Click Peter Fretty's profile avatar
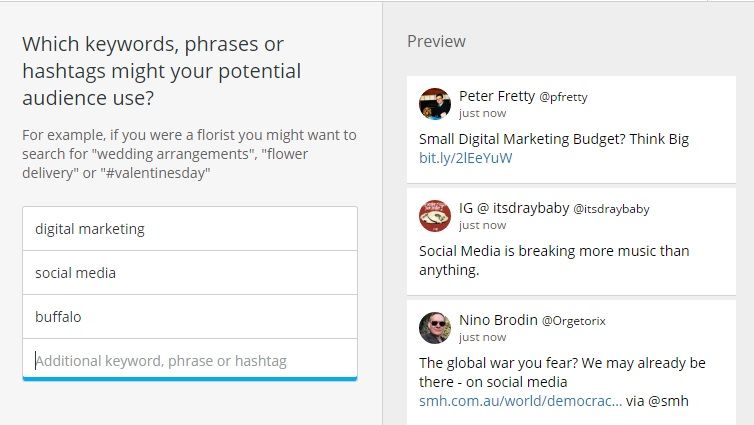This screenshot has width=754, height=425. (x=435, y=104)
